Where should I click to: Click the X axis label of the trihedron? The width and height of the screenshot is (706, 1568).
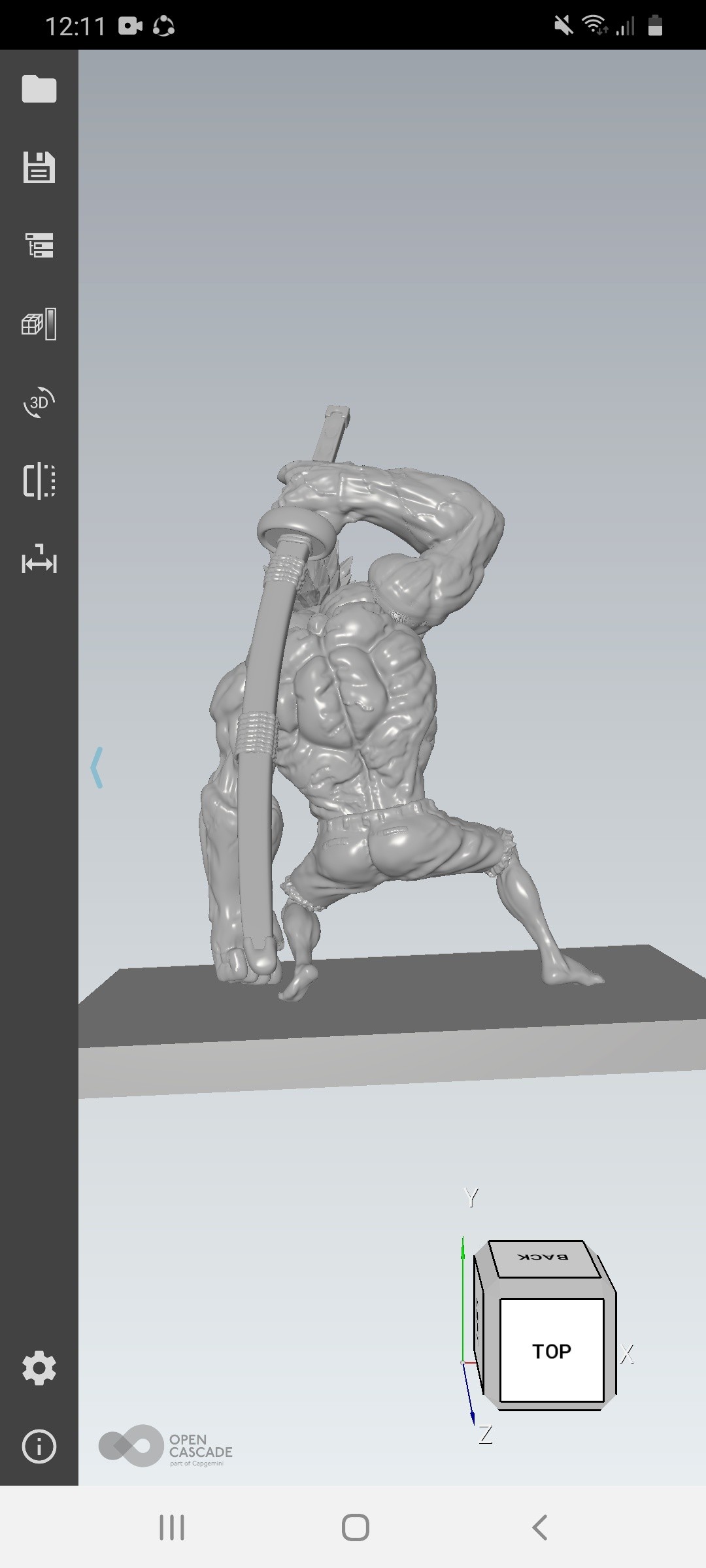tap(627, 1354)
